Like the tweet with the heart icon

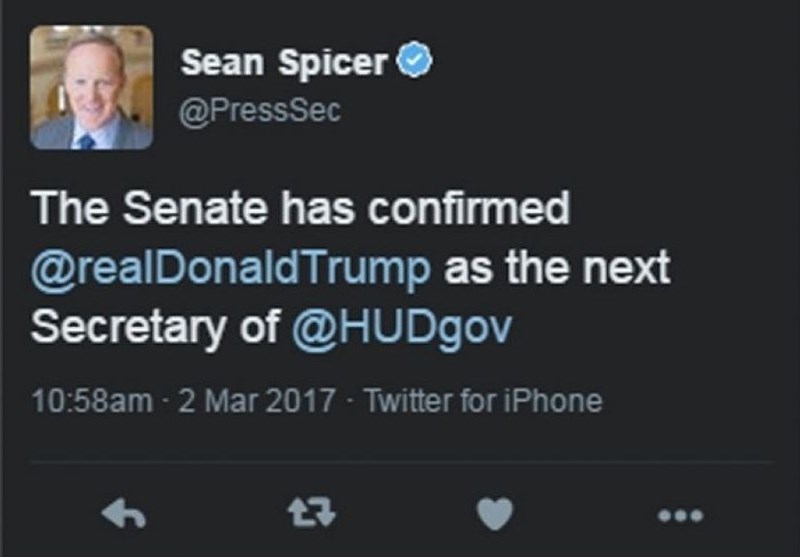click(x=495, y=514)
